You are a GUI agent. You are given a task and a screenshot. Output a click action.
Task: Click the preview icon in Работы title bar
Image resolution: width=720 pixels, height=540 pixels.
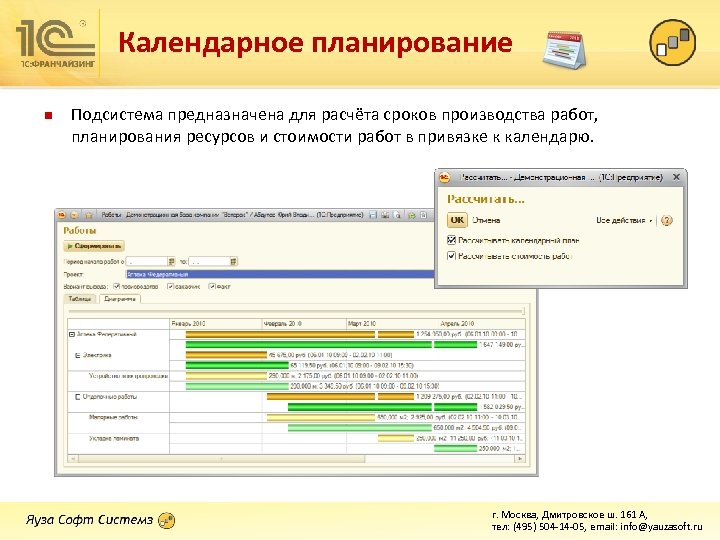pyautogui.click(x=397, y=214)
